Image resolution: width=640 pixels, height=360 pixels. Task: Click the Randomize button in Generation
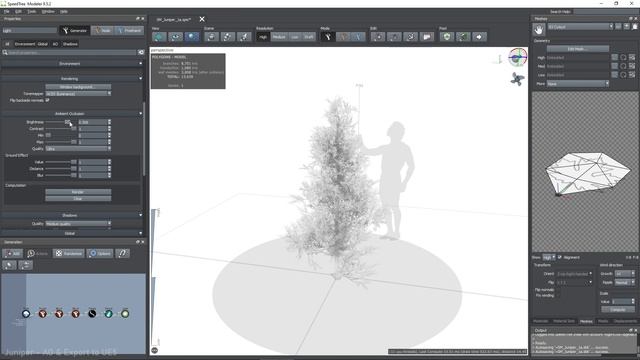pos(69,253)
